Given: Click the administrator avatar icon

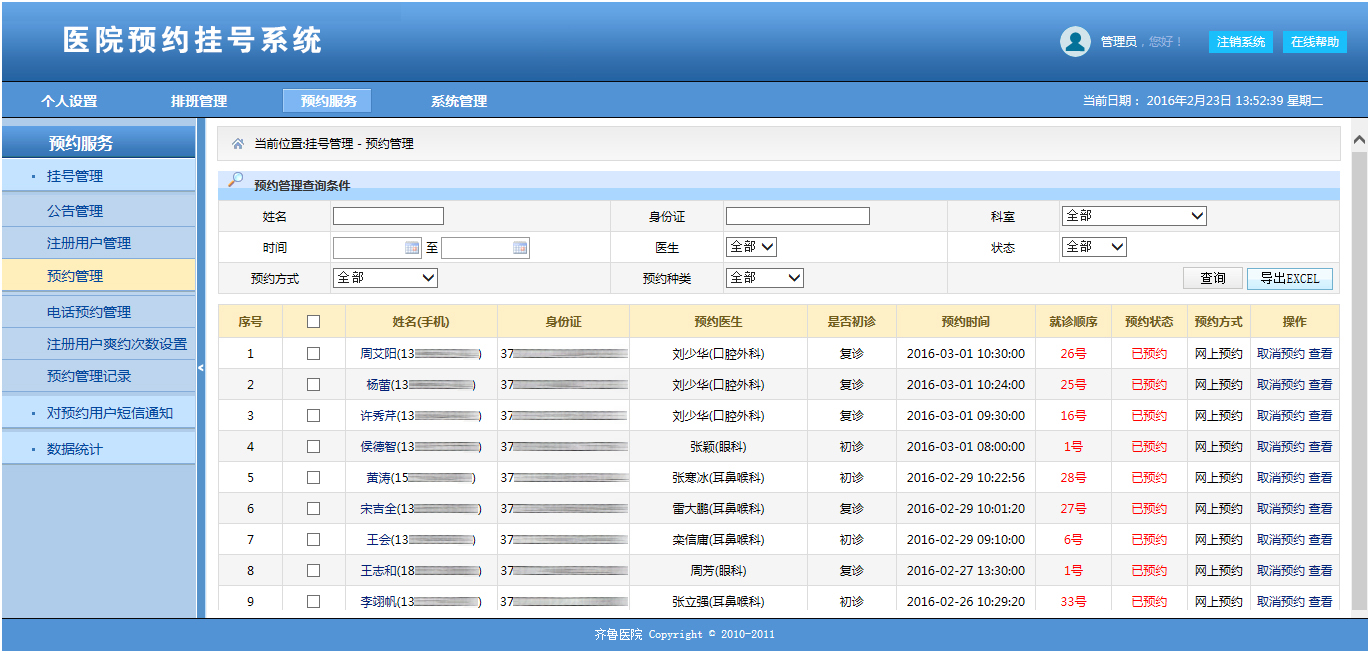Looking at the screenshot, I should point(1075,41).
